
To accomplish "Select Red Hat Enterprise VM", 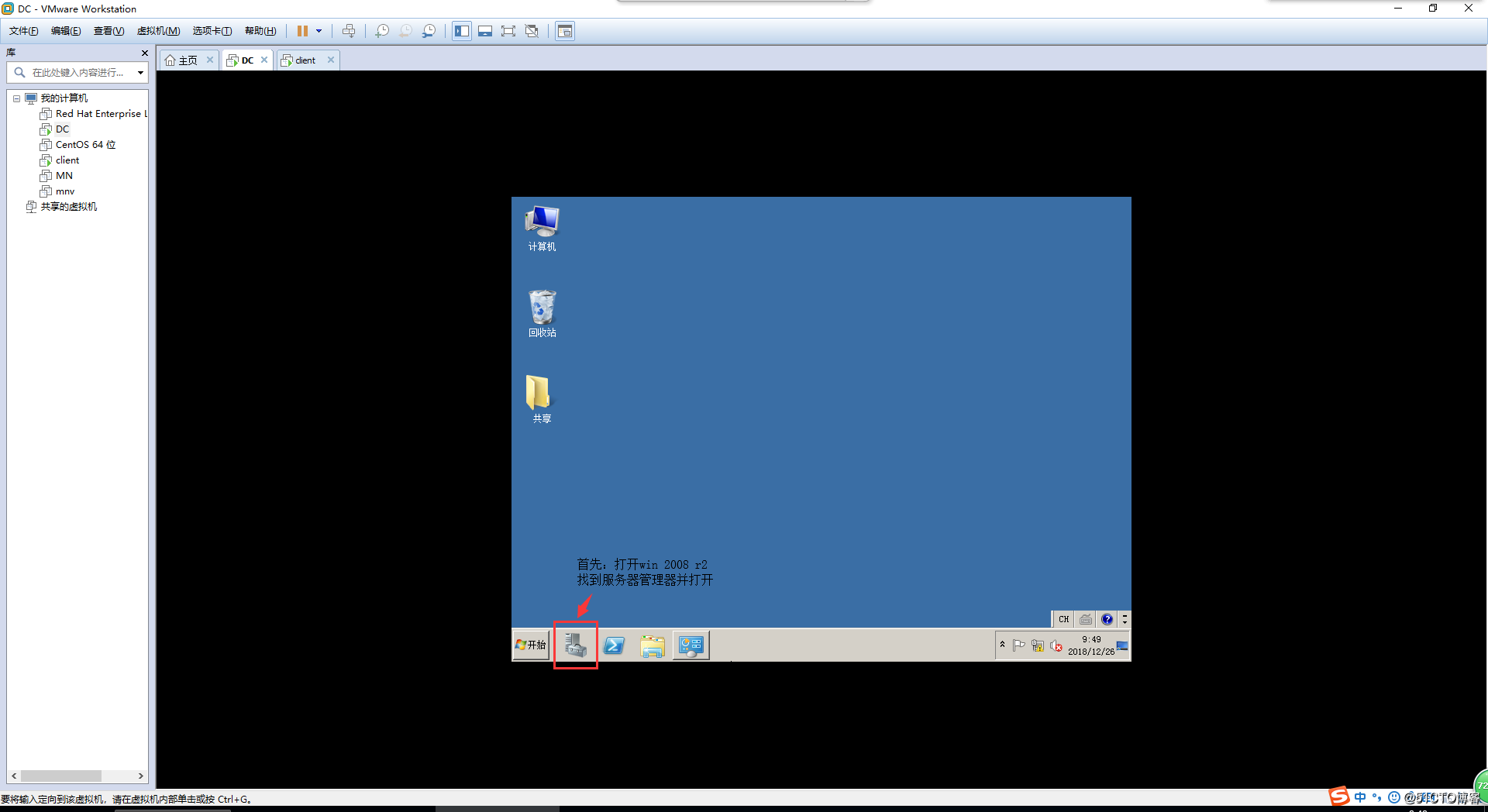I will [x=101, y=114].
